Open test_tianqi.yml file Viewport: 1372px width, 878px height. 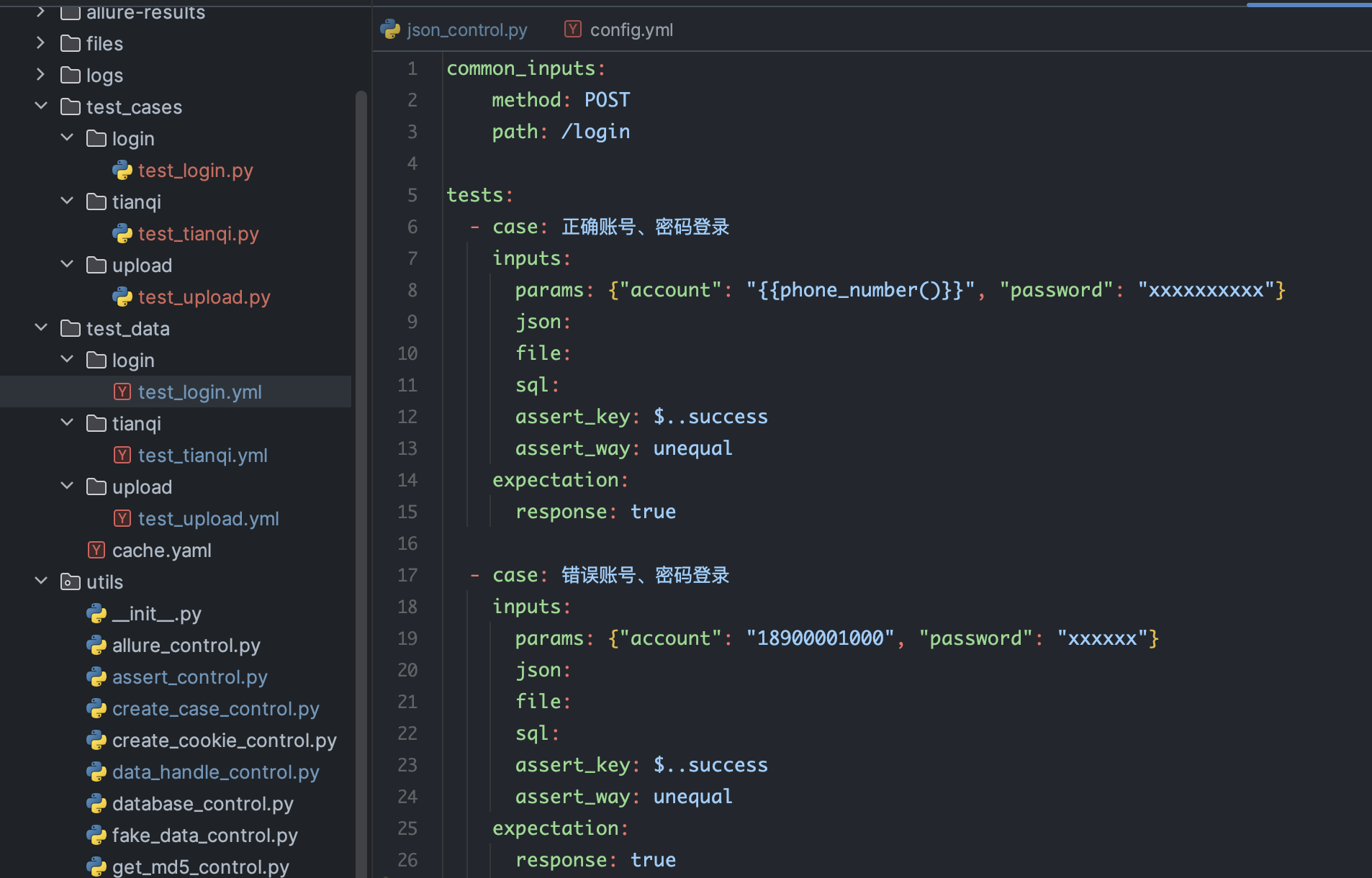tap(202, 456)
